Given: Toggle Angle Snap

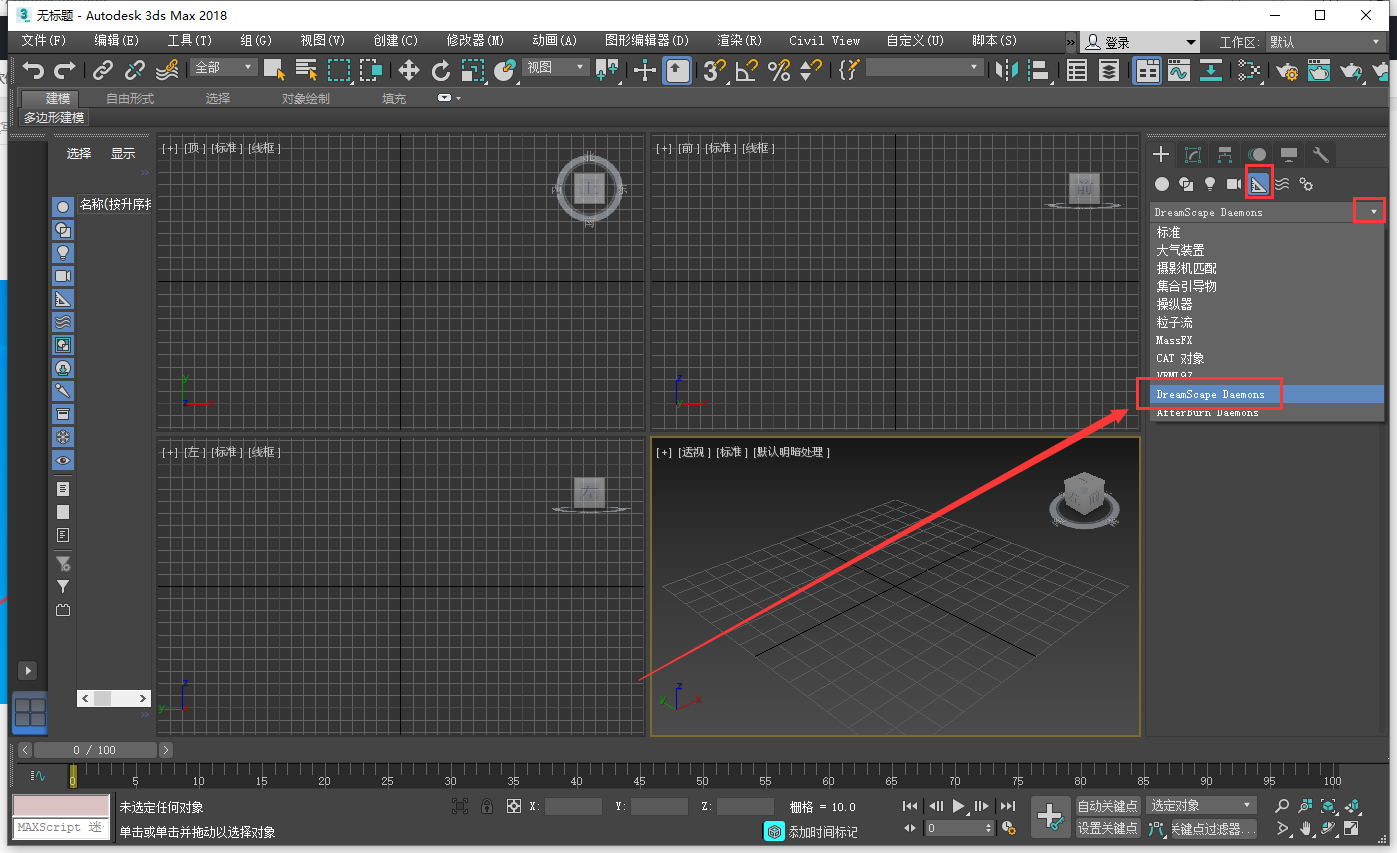Looking at the screenshot, I should [x=747, y=70].
